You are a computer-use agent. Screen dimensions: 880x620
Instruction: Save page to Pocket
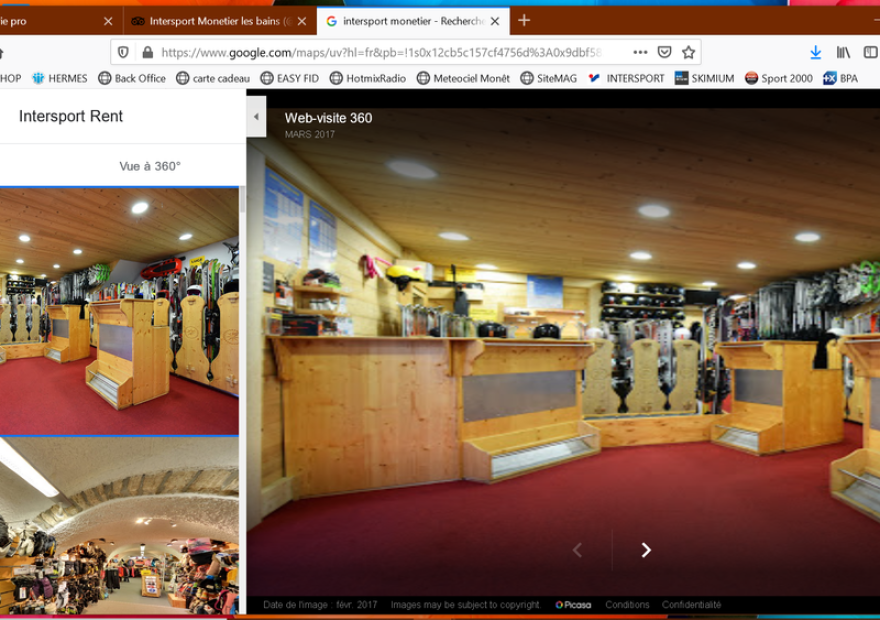click(664, 52)
